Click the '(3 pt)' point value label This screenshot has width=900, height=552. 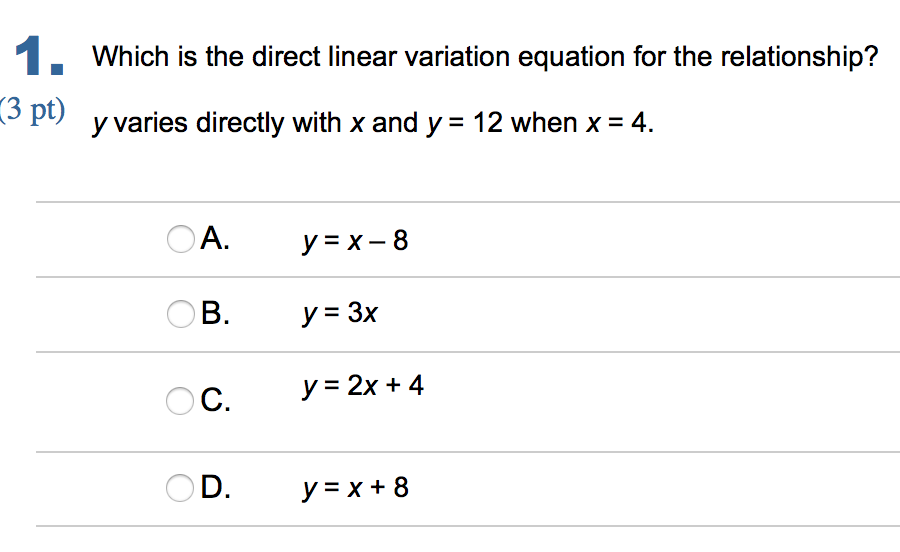click(x=33, y=109)
